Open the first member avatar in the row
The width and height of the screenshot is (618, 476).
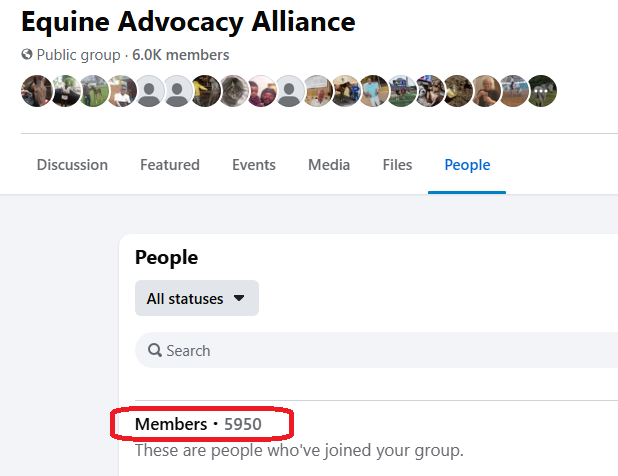click(35, 91)
